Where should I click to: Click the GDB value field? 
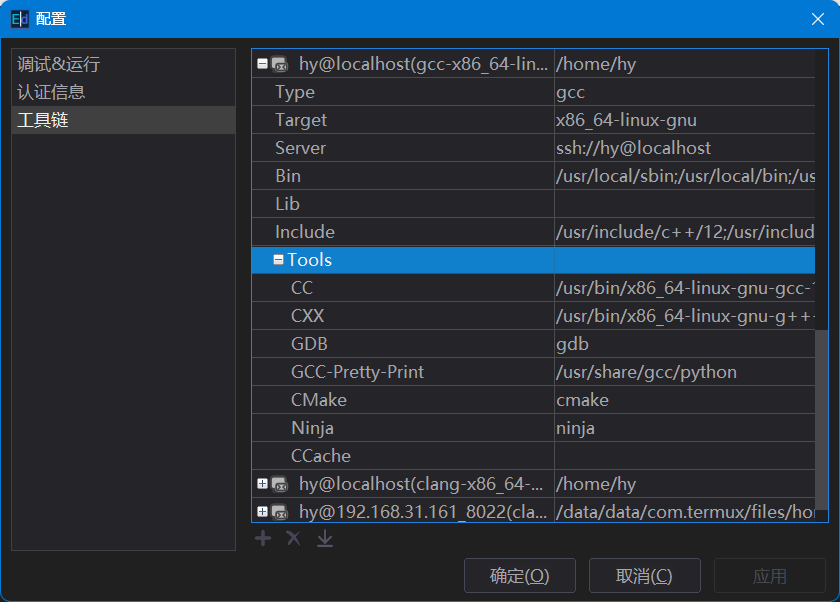684,344
